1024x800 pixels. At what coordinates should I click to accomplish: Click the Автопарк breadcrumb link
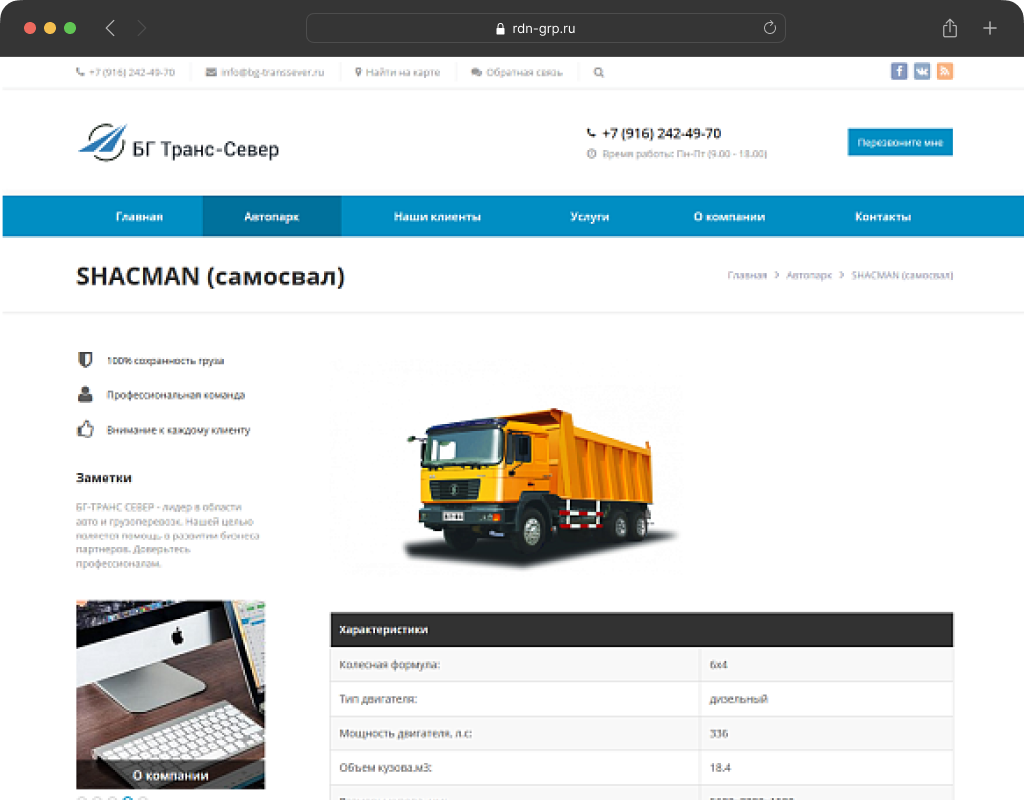coord(808,276)
